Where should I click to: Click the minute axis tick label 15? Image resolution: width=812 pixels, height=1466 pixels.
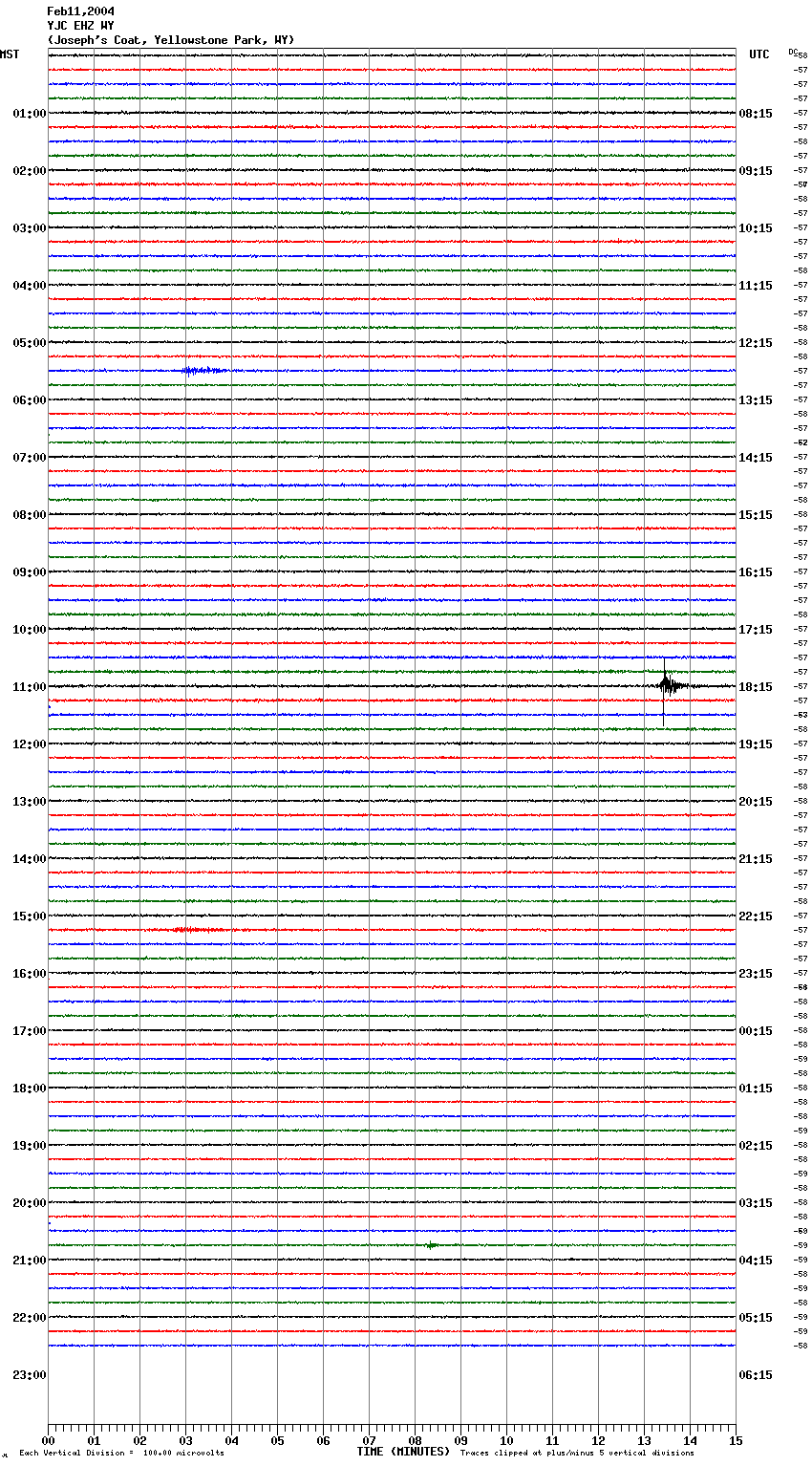pos(736,1441)
